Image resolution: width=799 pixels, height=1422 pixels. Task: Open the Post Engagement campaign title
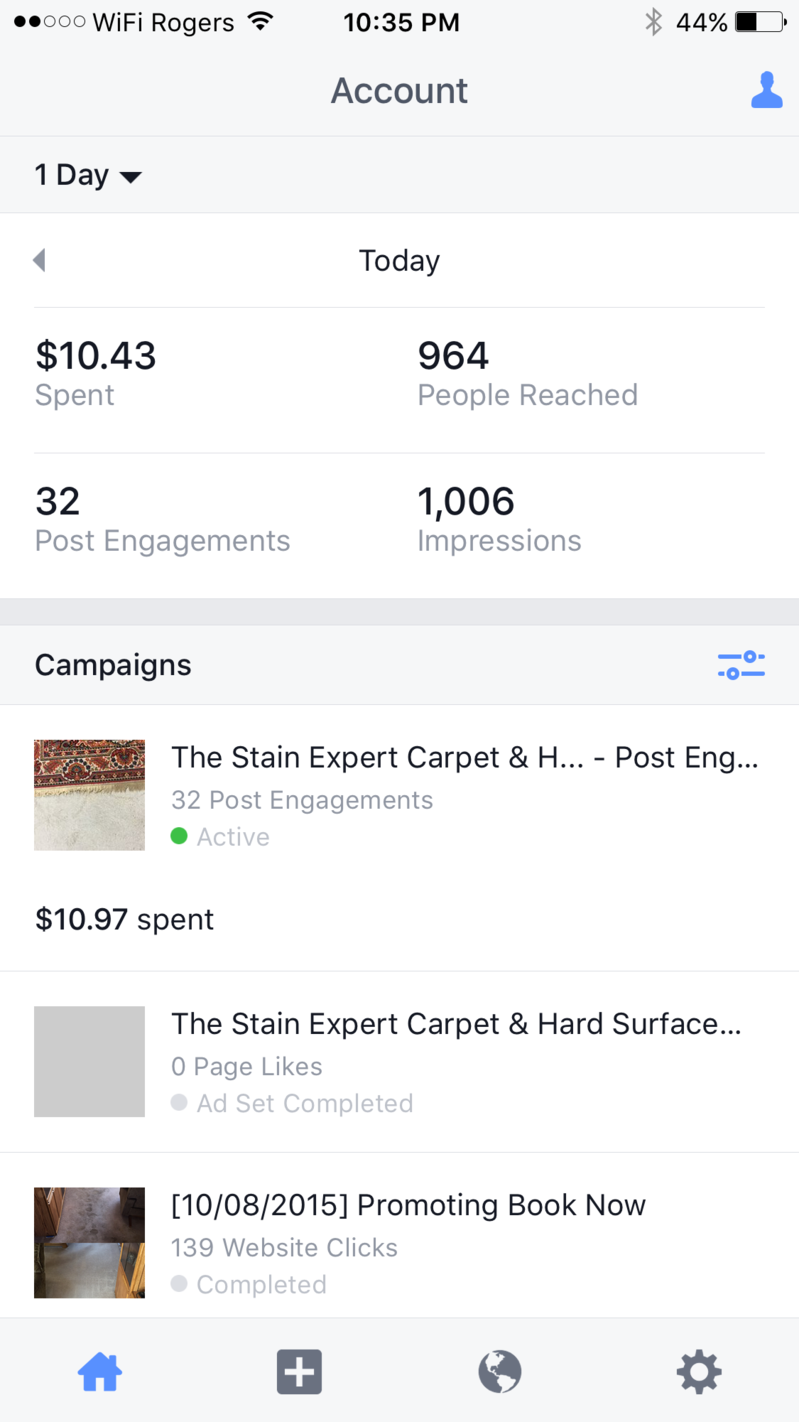(464, 758)
